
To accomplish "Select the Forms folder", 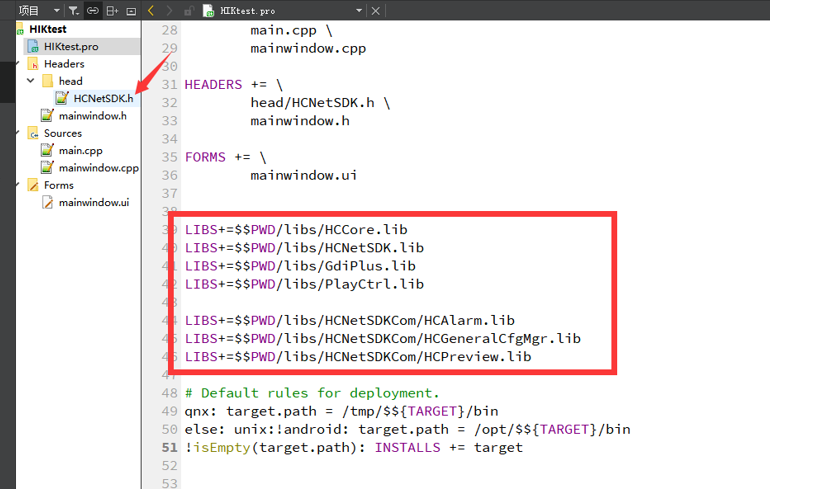I will coord(59,185).
